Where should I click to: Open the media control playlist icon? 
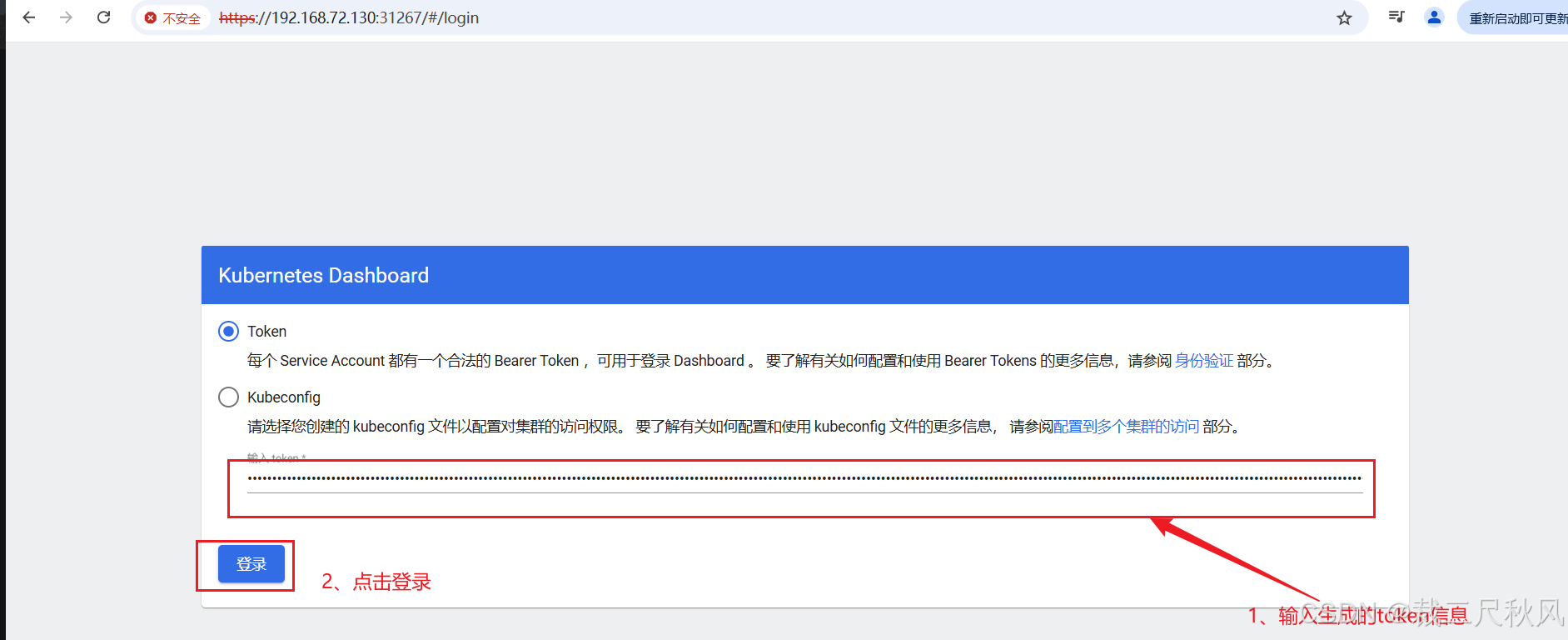[1396, 17]
